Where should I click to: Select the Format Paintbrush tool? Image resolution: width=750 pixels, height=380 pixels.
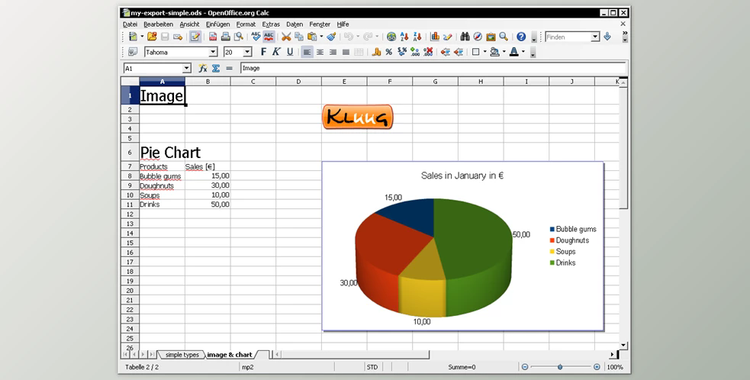(331, 36)
